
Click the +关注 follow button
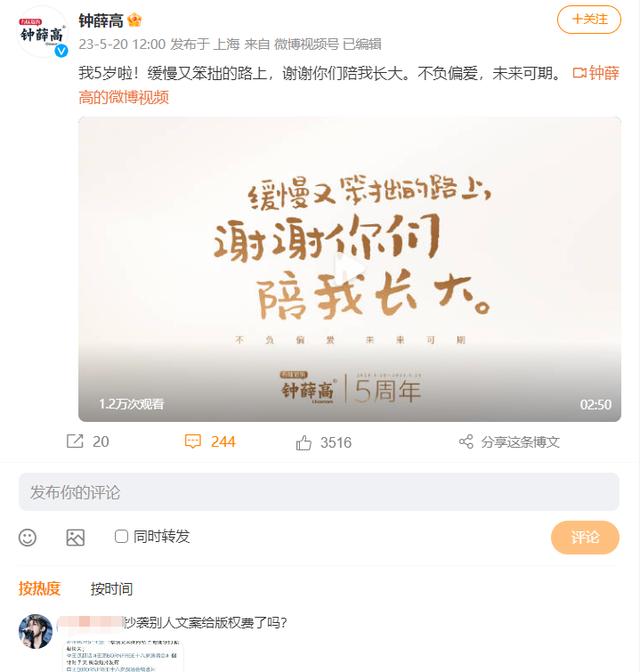click(589, 19)
